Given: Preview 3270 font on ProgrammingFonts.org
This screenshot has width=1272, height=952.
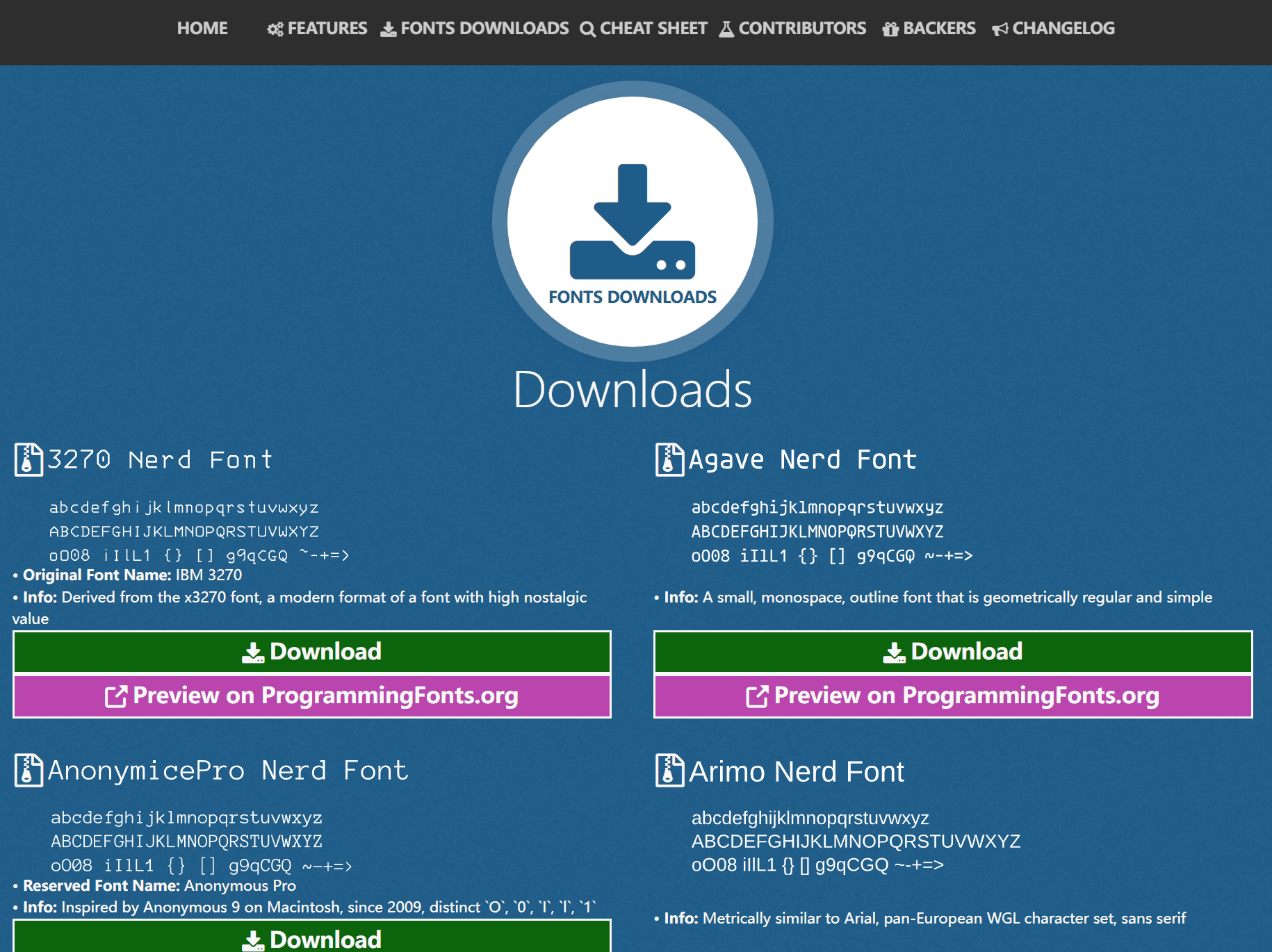Looking at the screenshot, I should (312, 696).
